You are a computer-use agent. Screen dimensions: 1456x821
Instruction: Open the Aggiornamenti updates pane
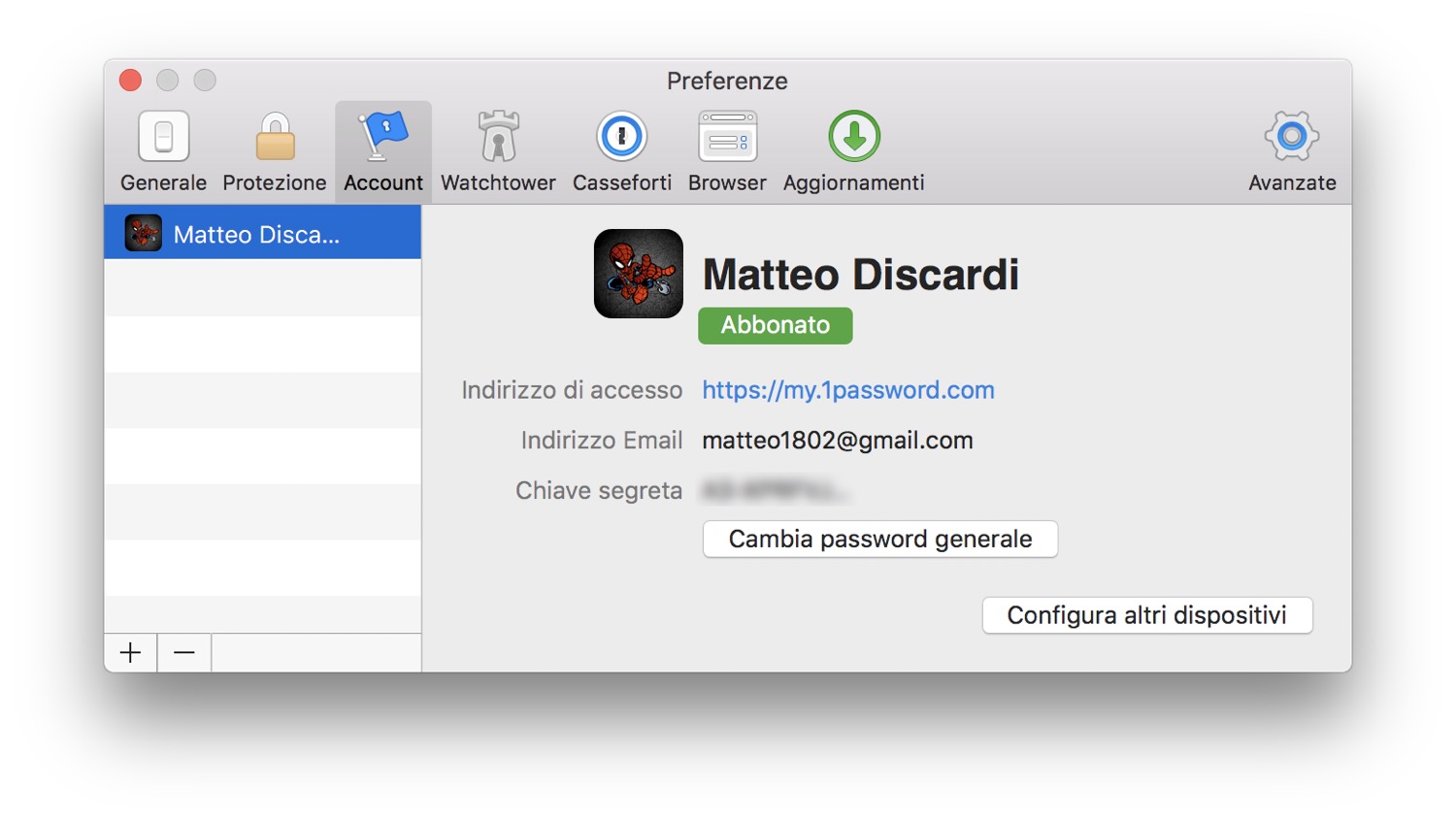click(x=853, y=150)
